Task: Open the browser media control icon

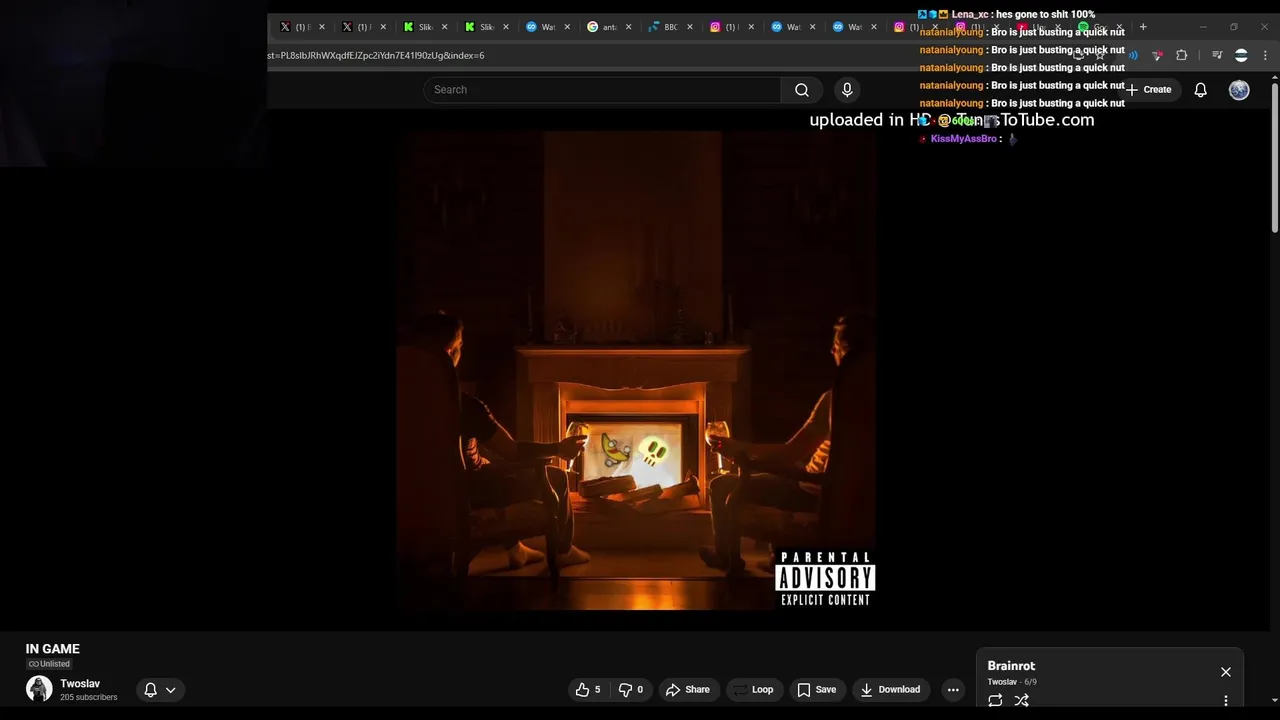Action: 1217,55
